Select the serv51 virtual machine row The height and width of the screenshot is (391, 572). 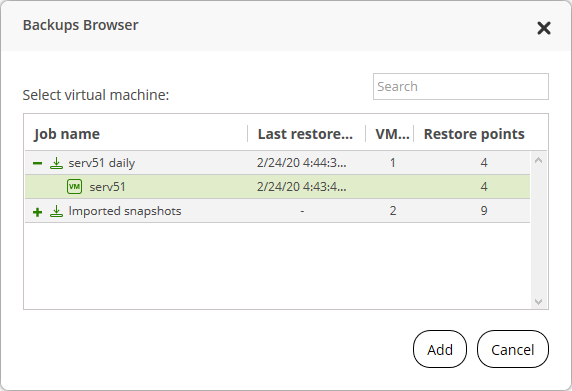(278, 187)
